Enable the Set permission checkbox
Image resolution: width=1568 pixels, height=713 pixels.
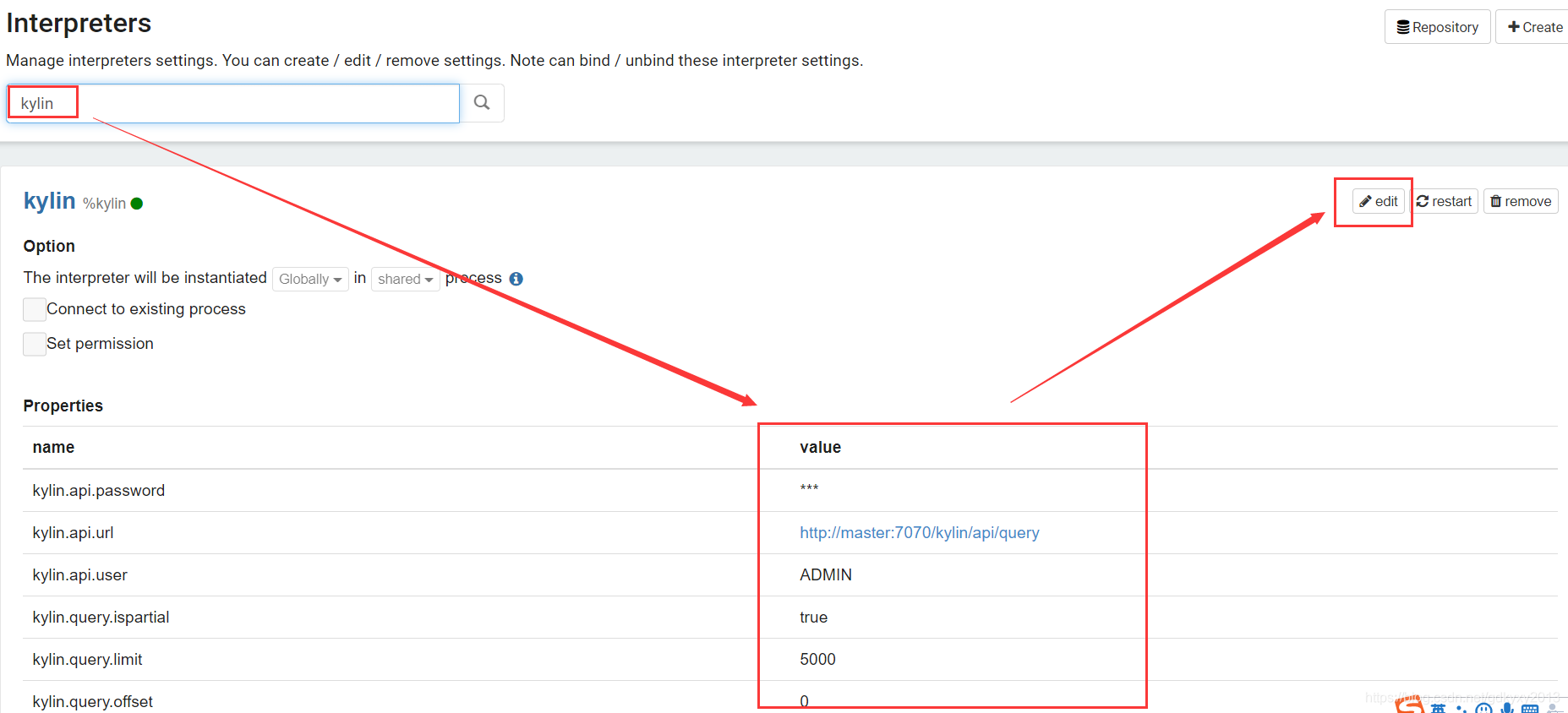(35, 345)
